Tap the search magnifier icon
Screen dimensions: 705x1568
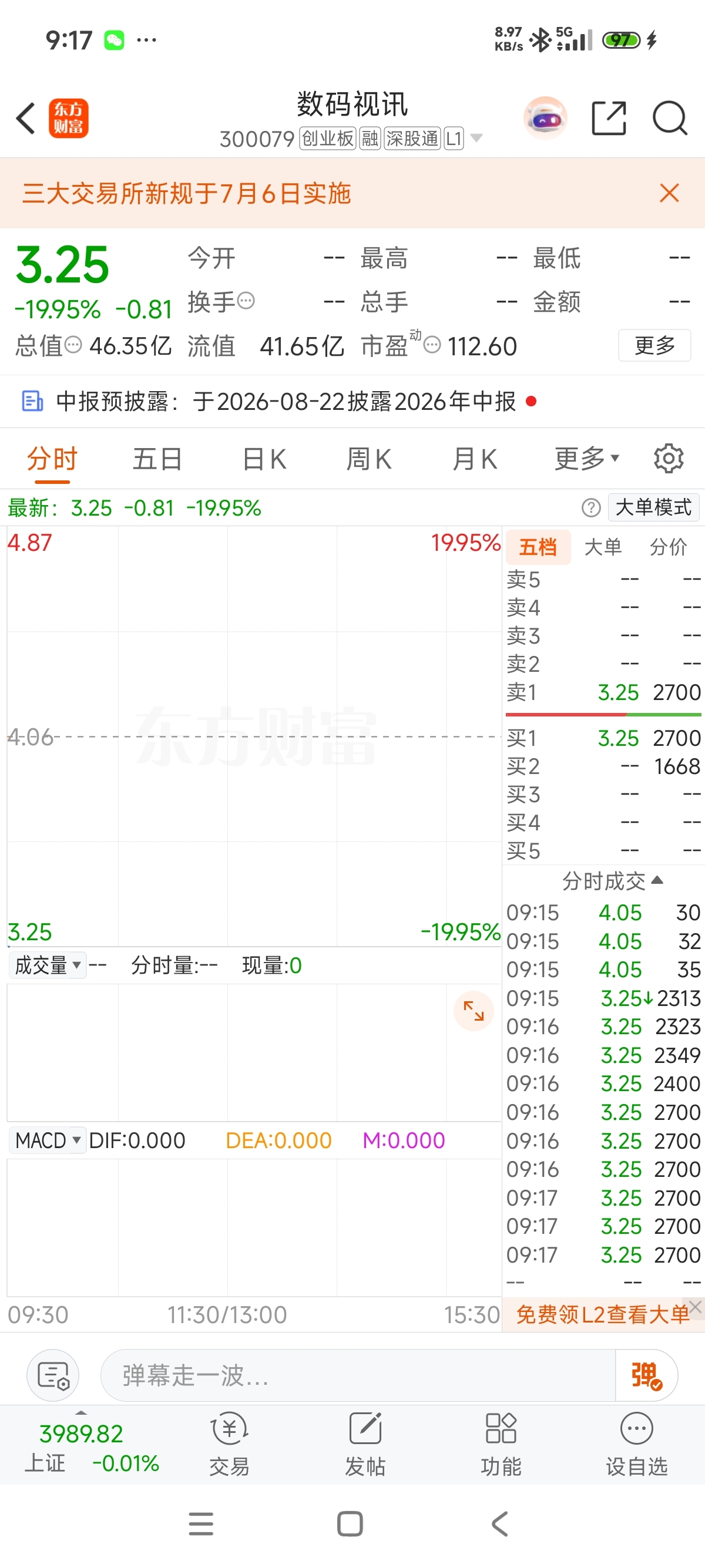pos(670,118)
